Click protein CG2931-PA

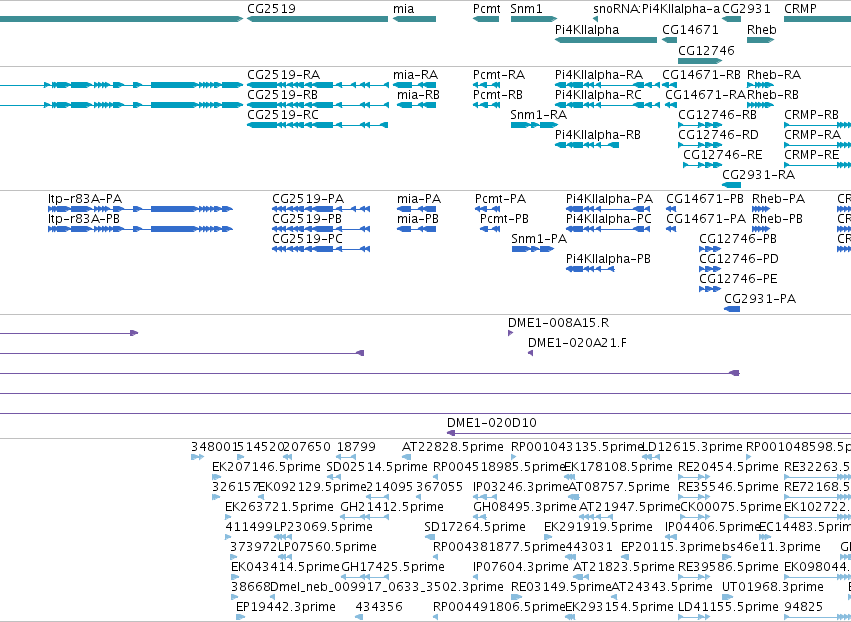coord(732,309)
